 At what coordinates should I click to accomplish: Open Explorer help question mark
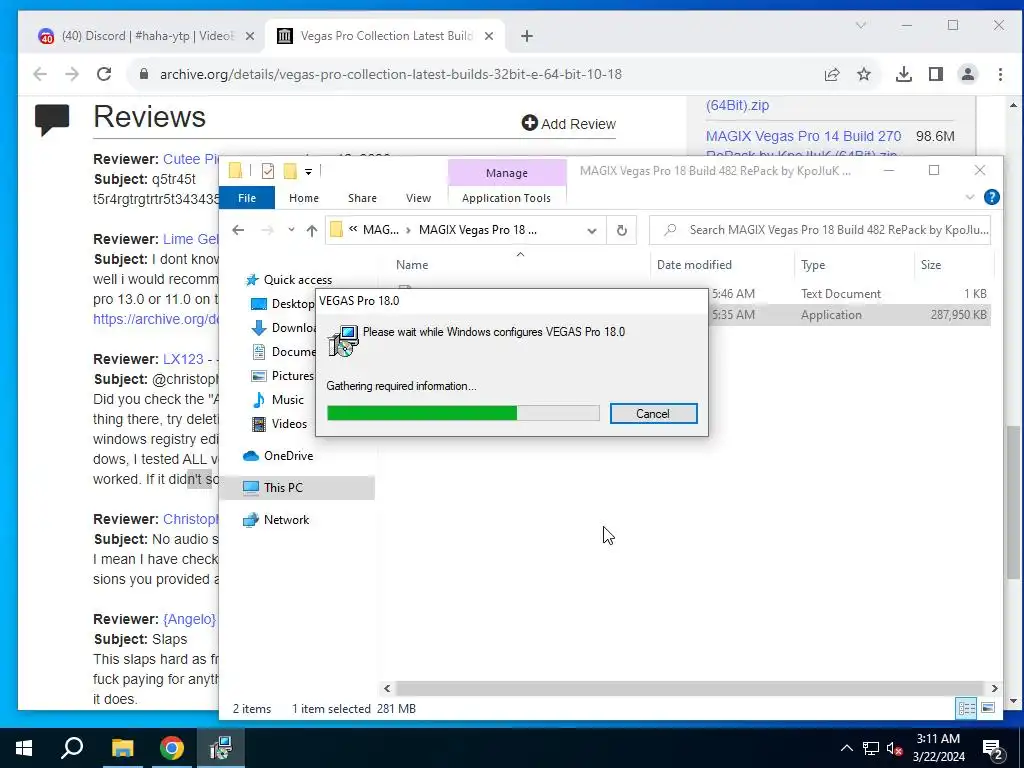[x=991, y=197]
